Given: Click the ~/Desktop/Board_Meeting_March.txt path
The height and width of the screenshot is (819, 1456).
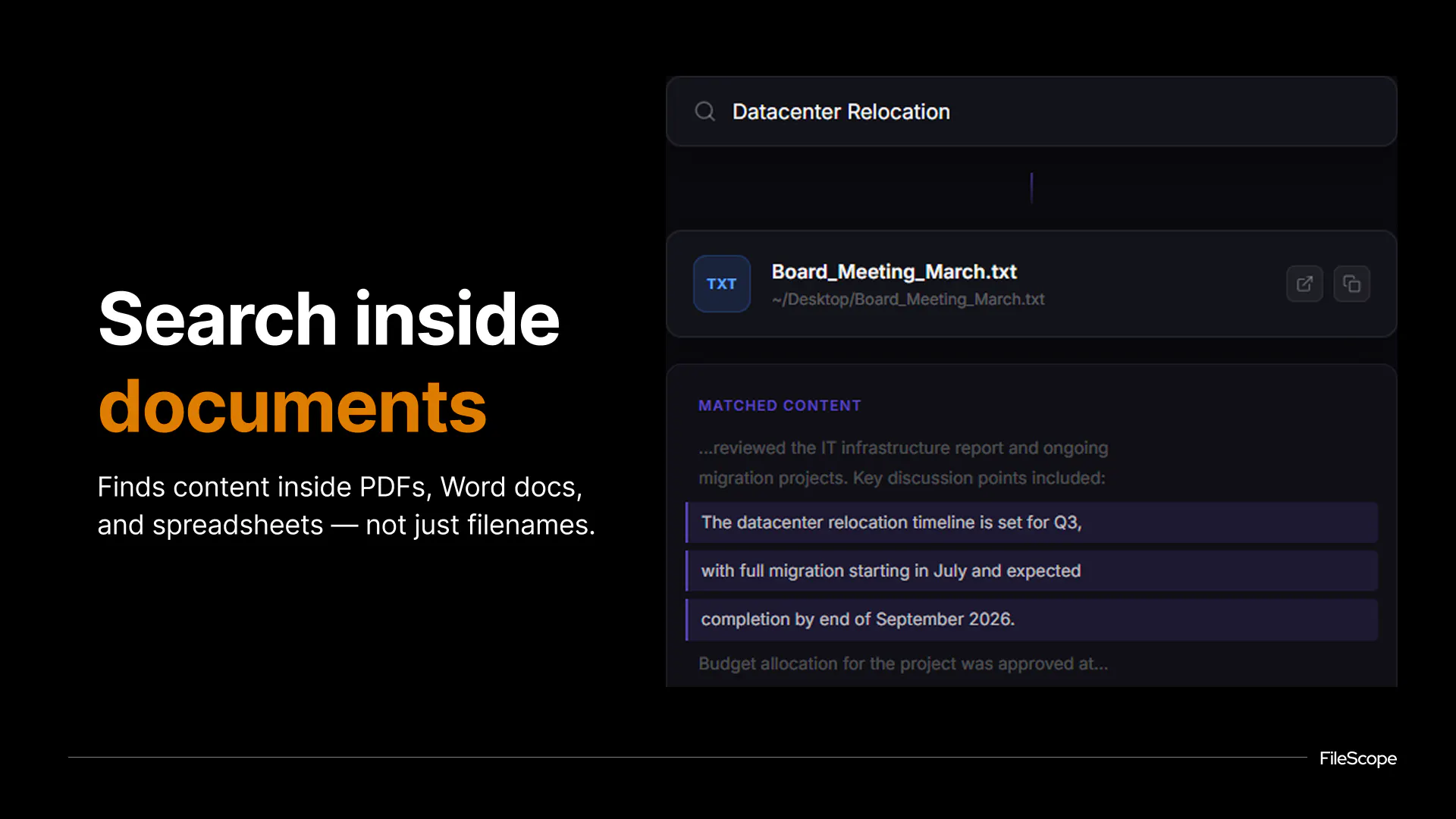Looking at the screenshot, I should point(908,300).
